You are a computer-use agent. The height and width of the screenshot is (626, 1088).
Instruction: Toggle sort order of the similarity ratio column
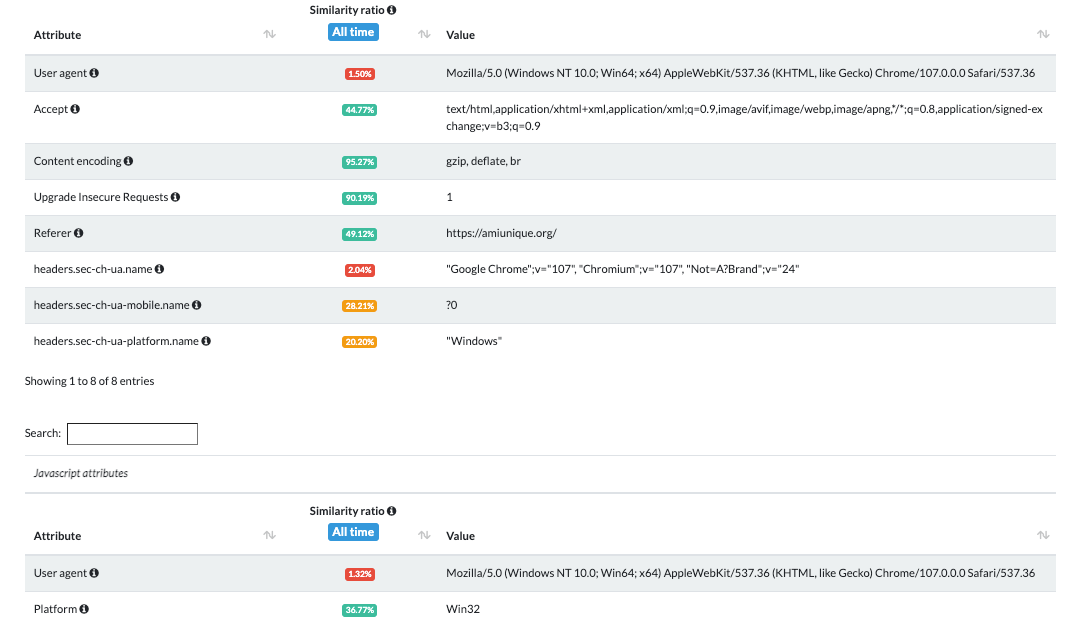click(424, 33)
